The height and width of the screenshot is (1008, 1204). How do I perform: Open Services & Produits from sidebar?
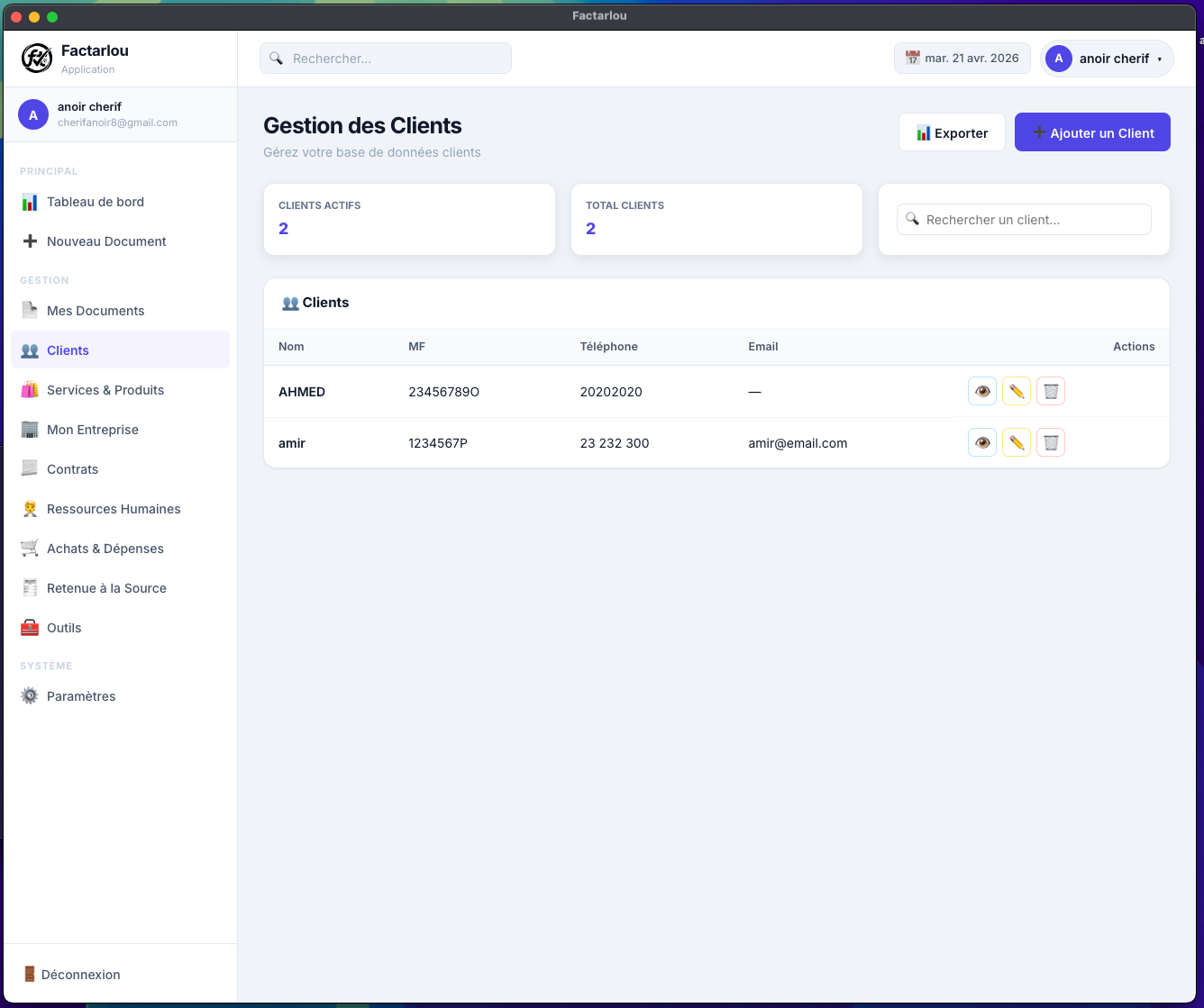click(30, 390)
